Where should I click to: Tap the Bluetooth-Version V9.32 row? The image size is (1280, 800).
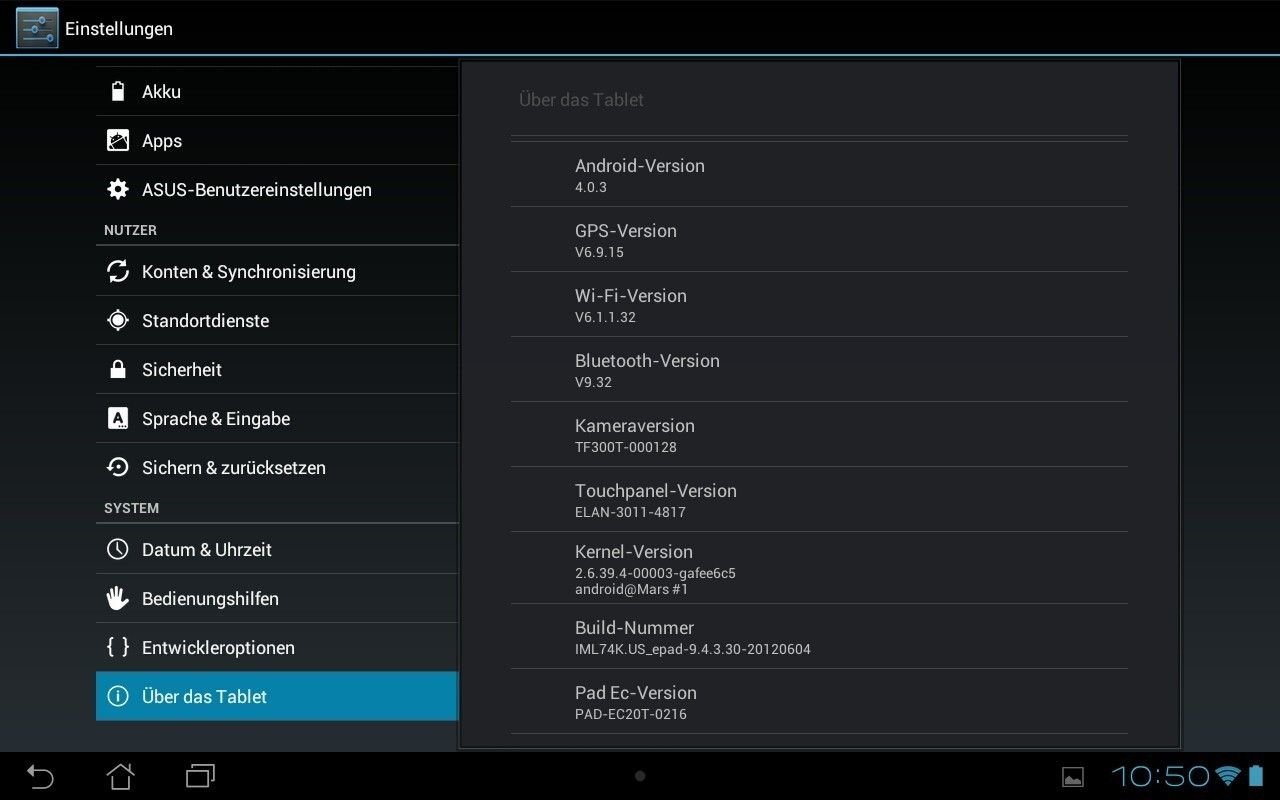click(819, 369)
